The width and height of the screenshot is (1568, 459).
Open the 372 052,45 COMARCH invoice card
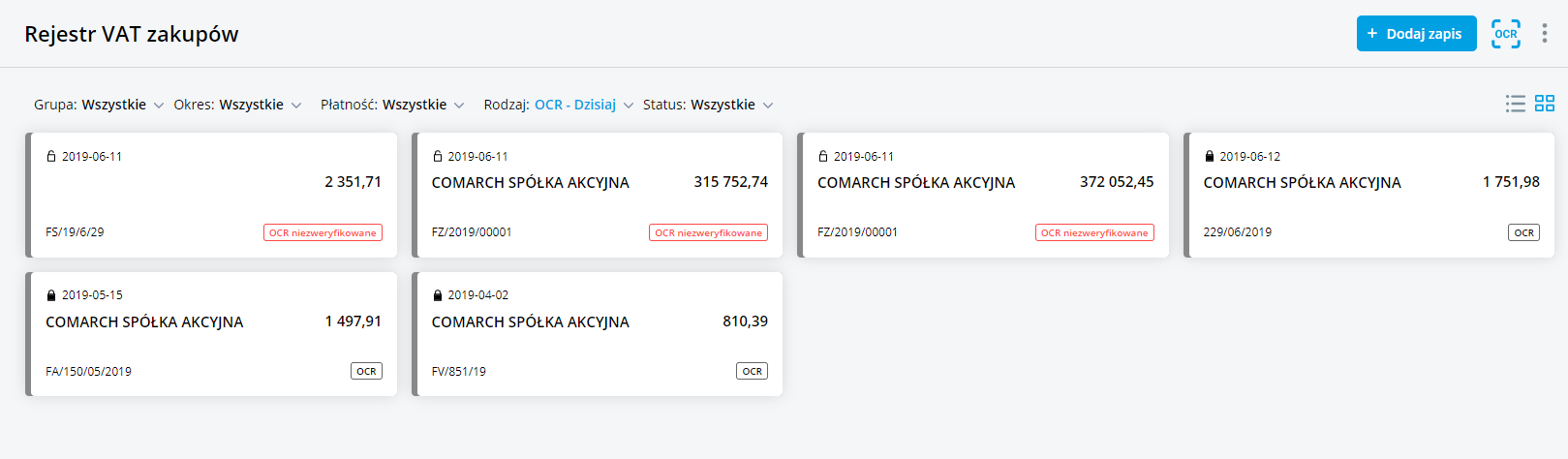[984, 203]
